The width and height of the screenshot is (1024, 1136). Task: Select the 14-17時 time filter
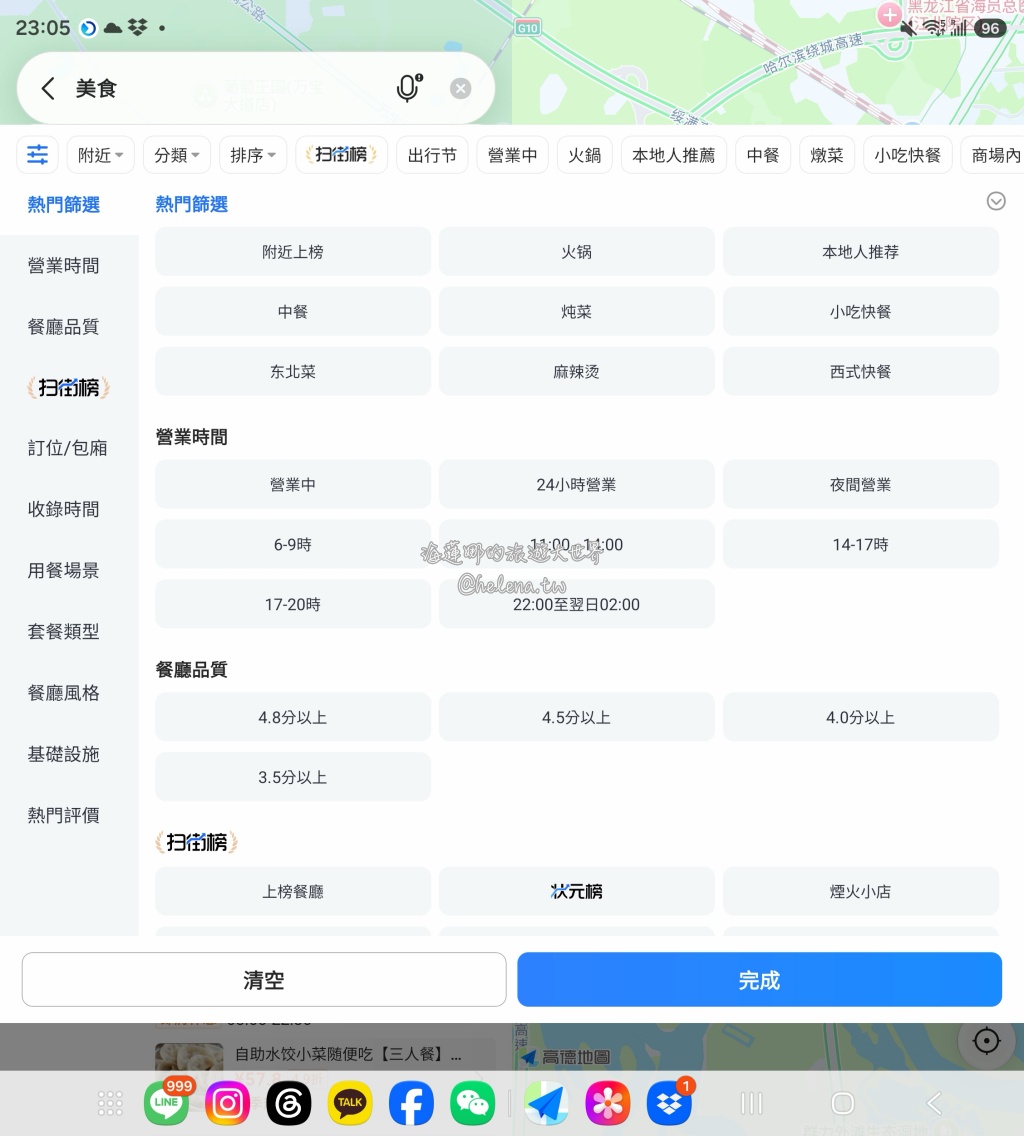click(x=860, y=543)
